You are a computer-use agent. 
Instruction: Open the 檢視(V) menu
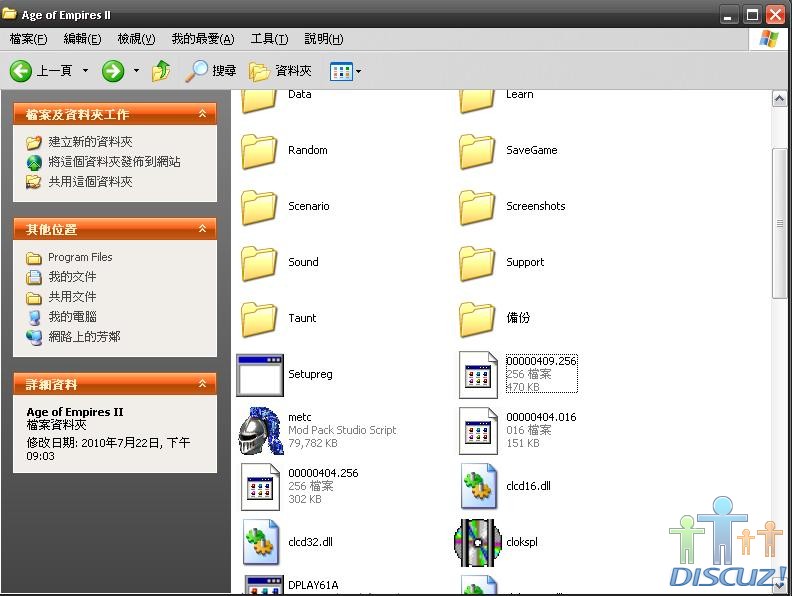(x=136, y=39)
